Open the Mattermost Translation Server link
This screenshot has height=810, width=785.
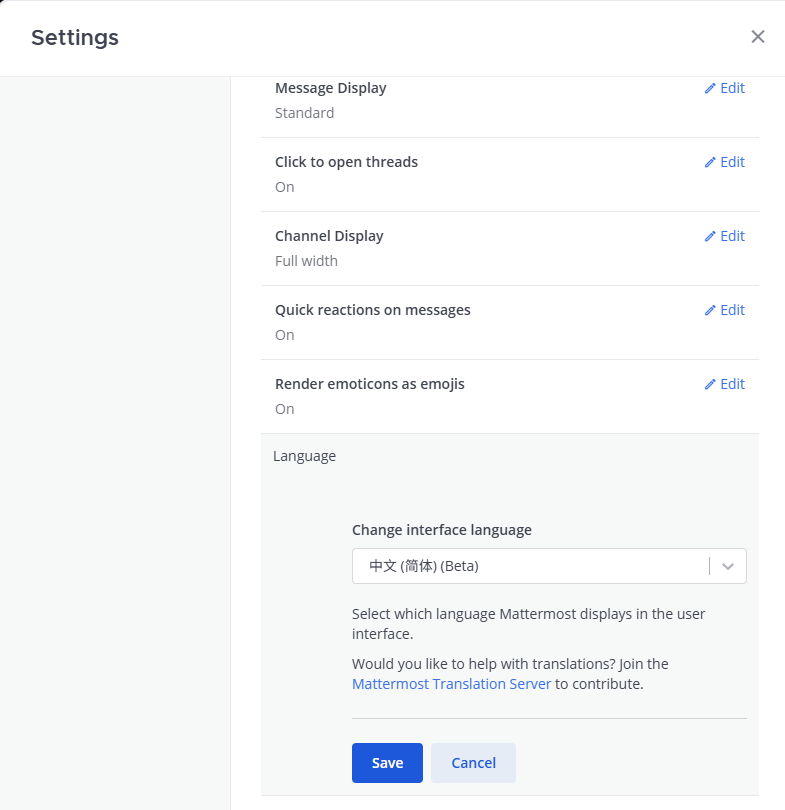(451, 684)
